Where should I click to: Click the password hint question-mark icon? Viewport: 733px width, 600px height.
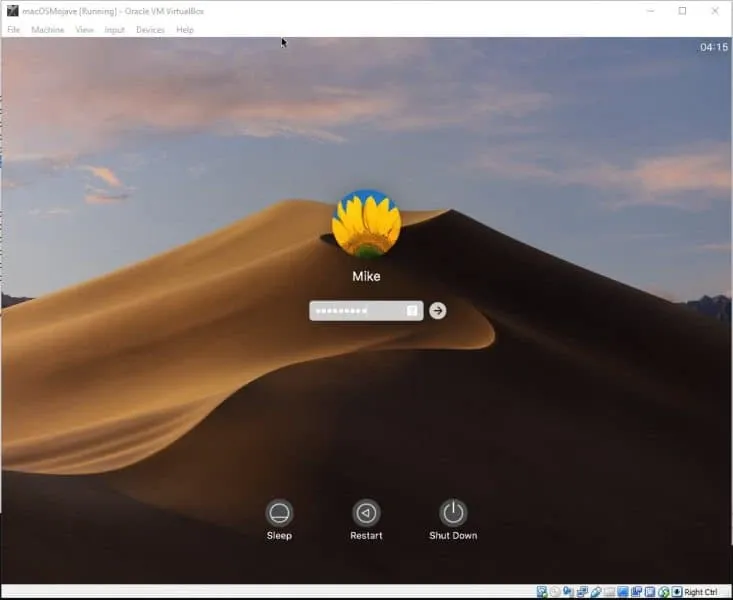411,311
